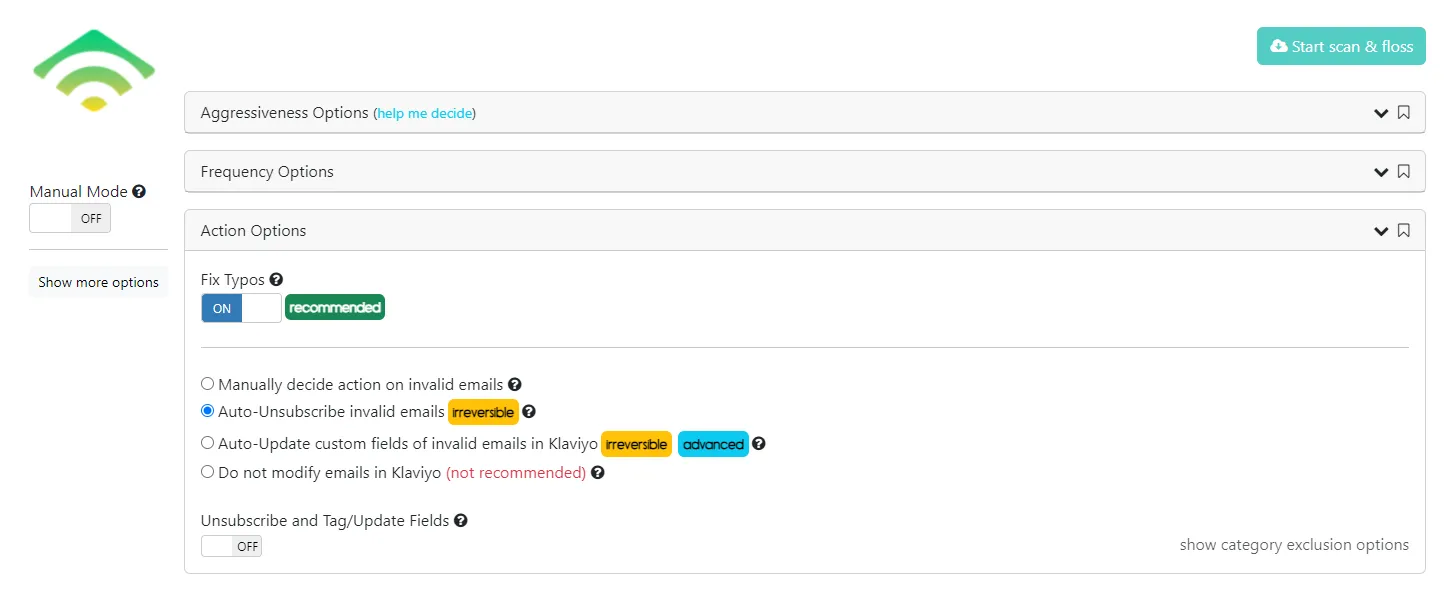This screenshot has height=592, width=1445.
Task: Start the scan & floss
Action: (1341, 46)
